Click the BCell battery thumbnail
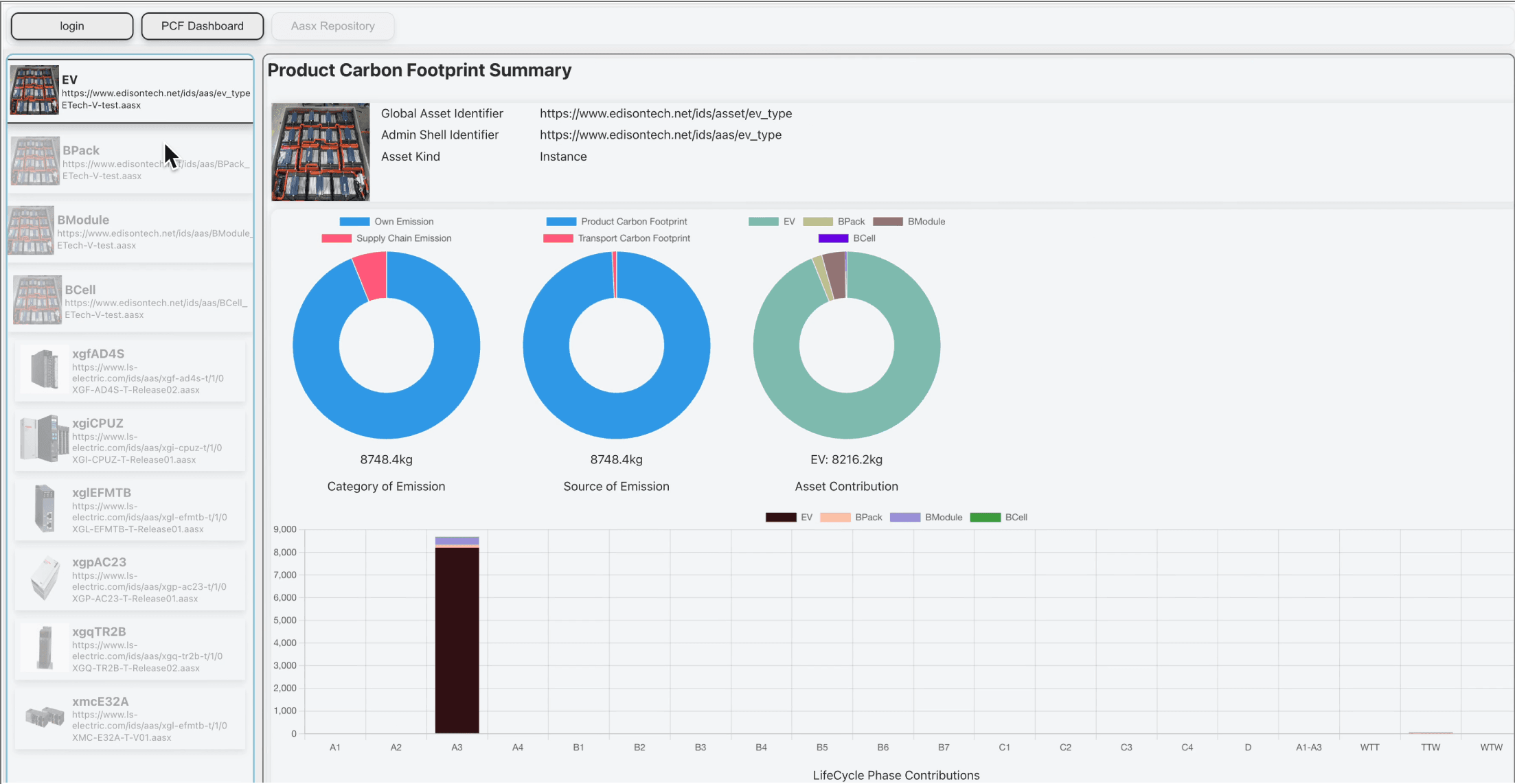 coord(37,300)
